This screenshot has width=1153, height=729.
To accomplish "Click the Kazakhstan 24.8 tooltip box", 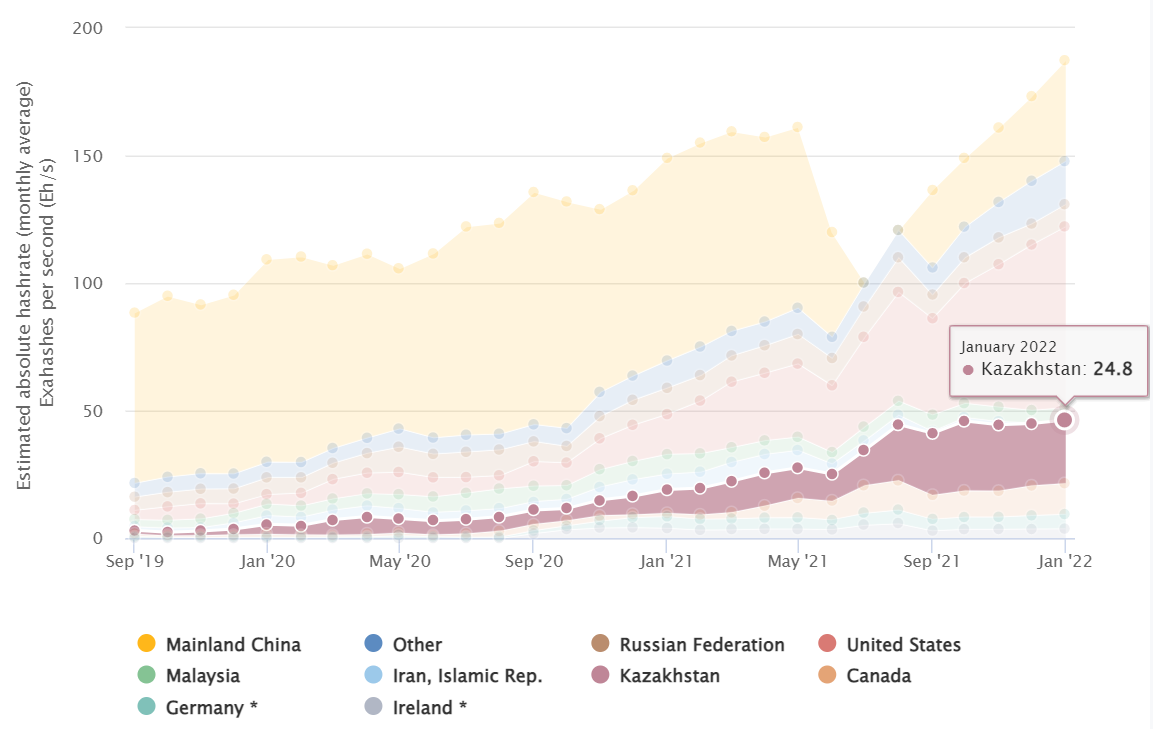I will click(1046, 359).
